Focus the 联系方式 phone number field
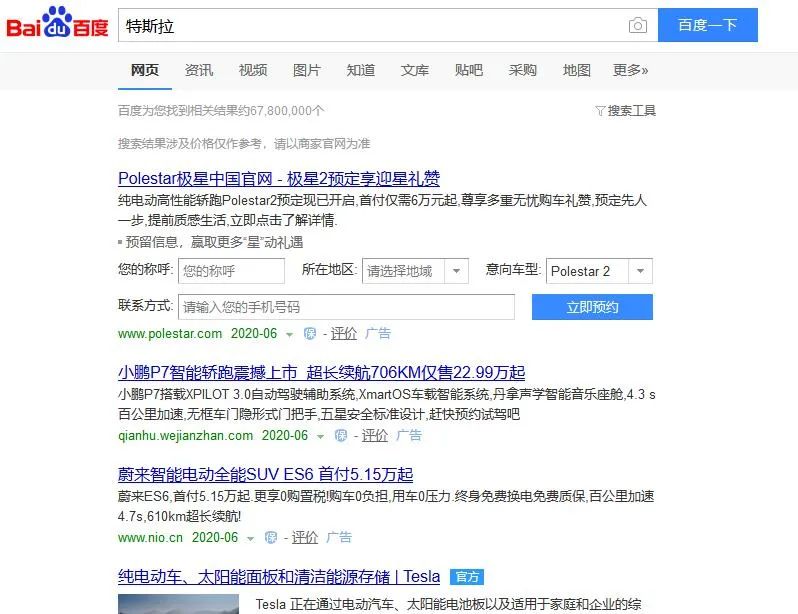The height and width of the screenshot is (614, 798). (x=346, y=307)
